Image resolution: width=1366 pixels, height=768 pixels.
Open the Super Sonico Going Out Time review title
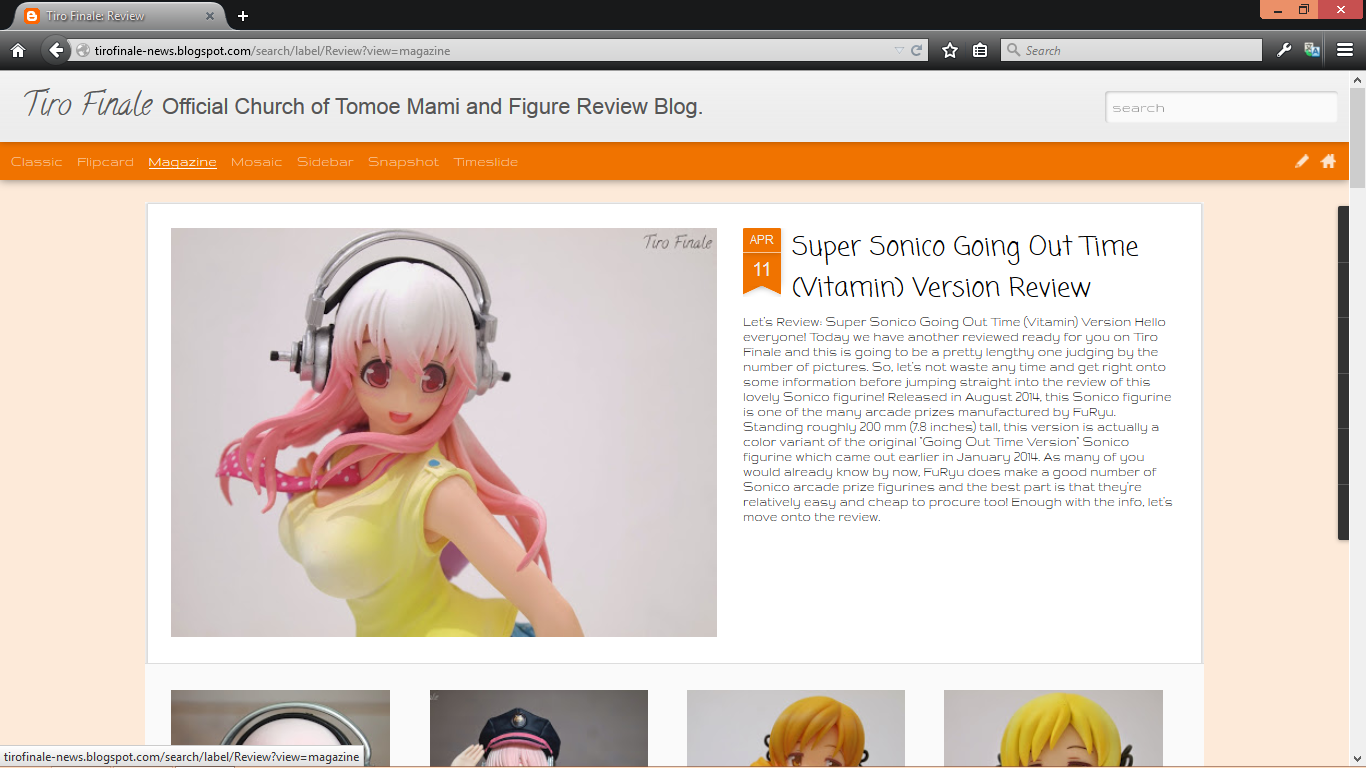[965, 266]
